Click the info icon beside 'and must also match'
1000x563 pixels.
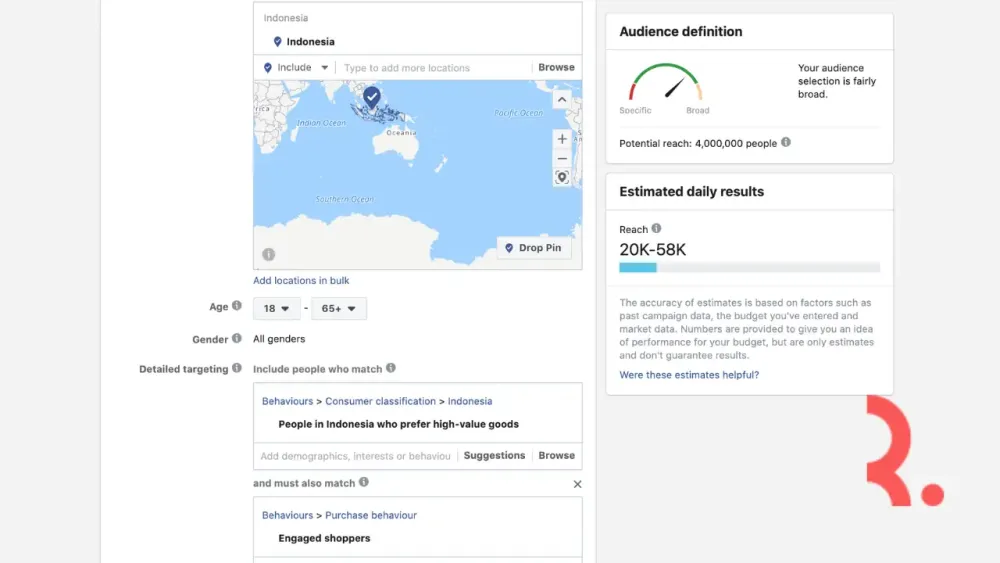(364, 482)
